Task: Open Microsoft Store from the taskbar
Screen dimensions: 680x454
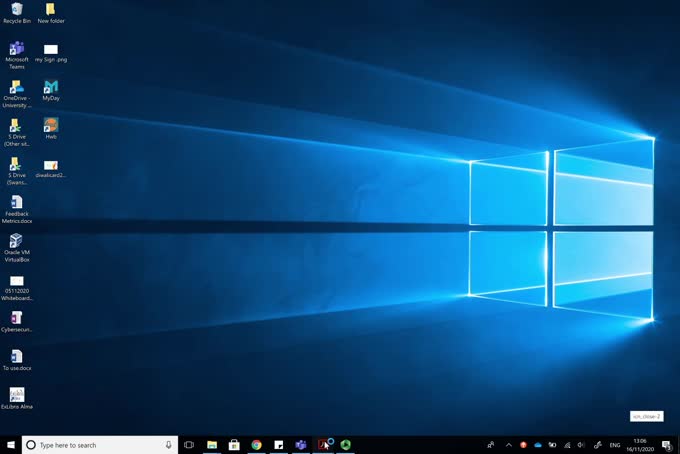Action: click(x=234, y=445)
